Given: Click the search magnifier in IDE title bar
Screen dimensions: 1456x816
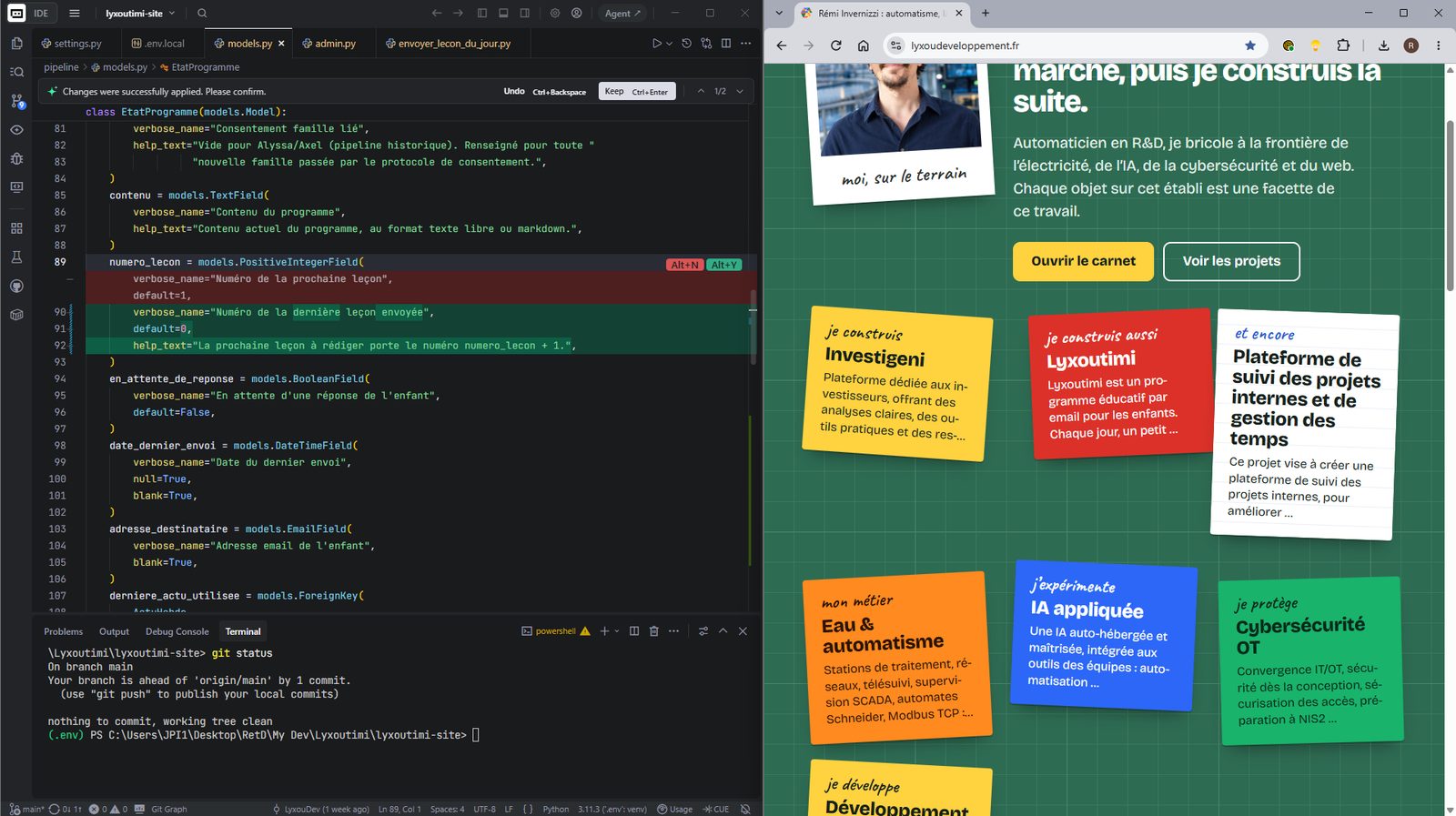Looking at the screenshot, I should pyautogui.click(x=202, y=14).
